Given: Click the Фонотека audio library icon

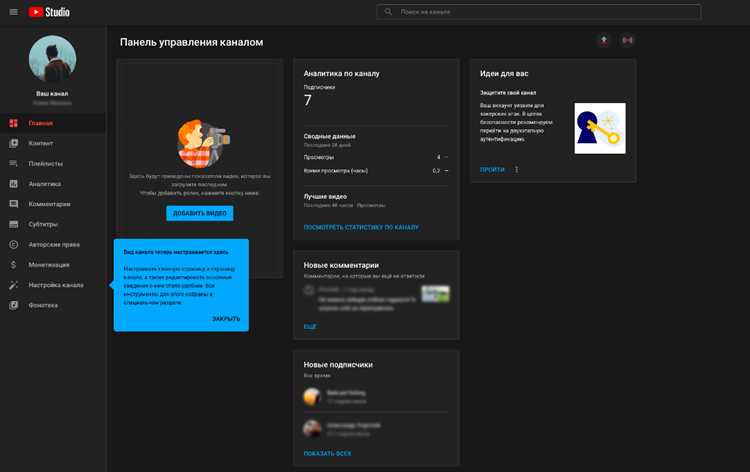Looking at the screenshot, I should 13,305.
